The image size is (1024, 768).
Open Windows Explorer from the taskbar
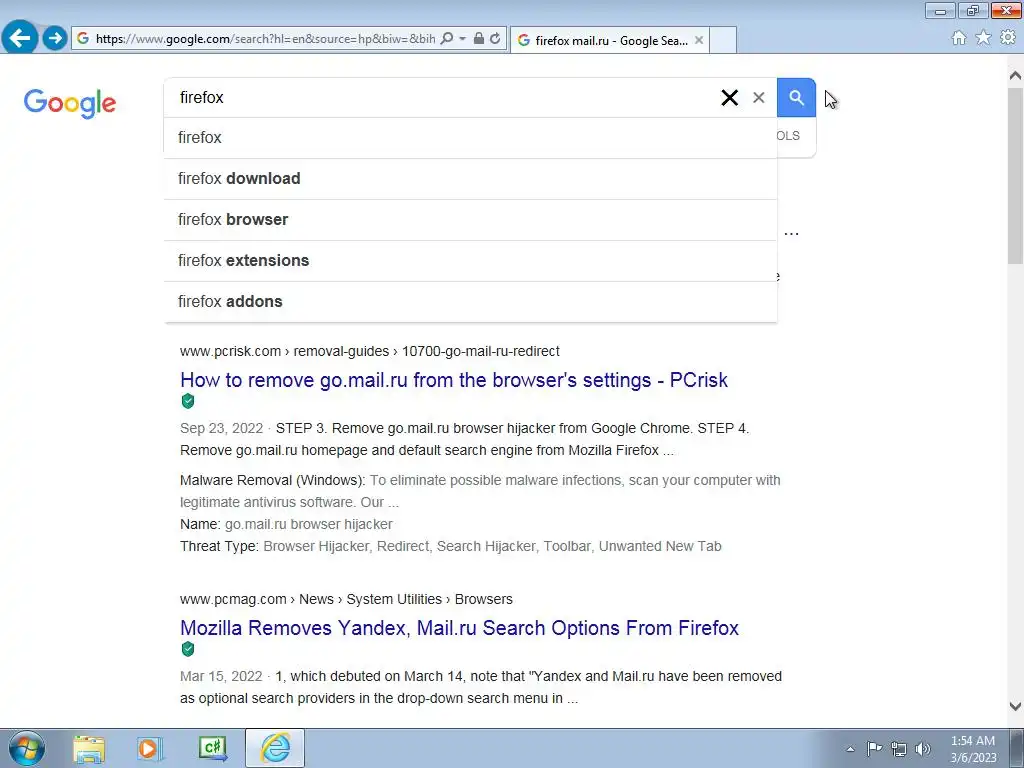89,748
